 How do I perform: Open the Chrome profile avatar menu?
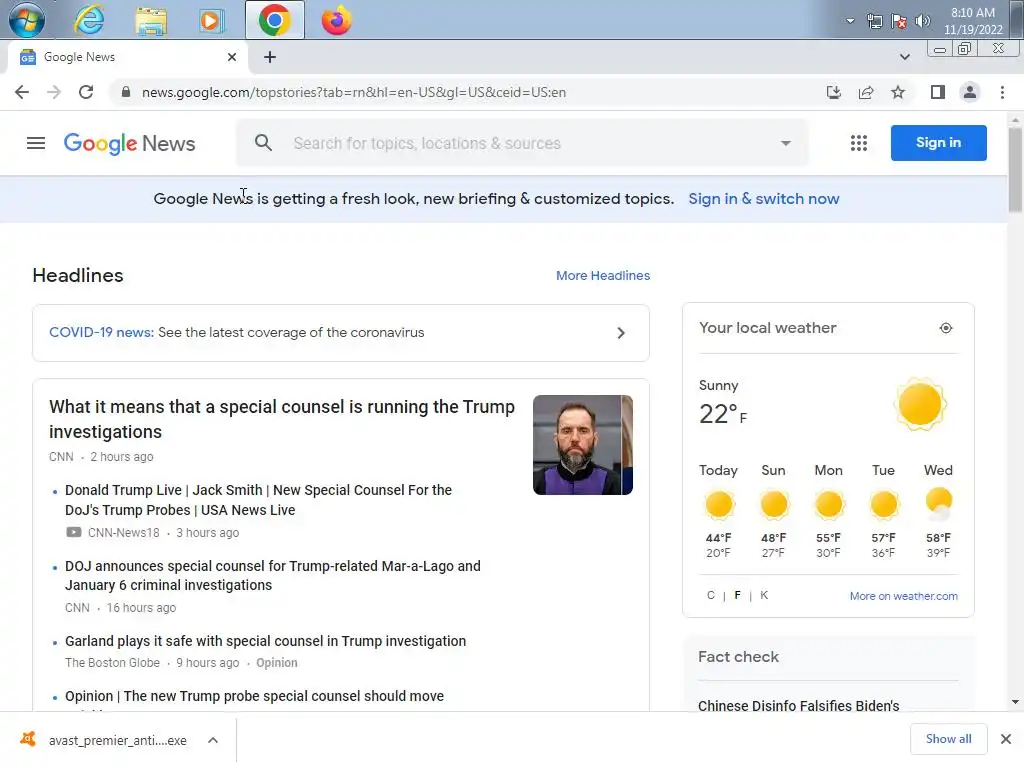click(x=970, y=92)
